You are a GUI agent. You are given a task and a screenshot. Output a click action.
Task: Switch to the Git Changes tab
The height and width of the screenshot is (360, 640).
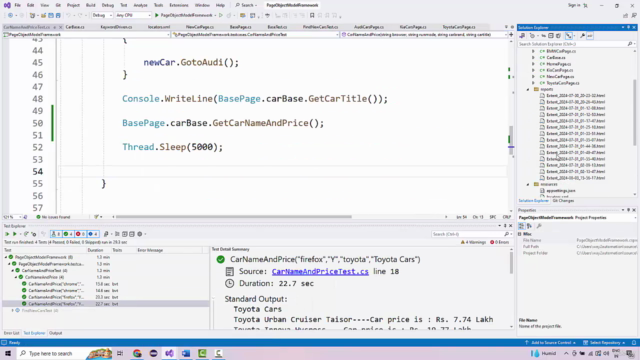pos(563,201)
